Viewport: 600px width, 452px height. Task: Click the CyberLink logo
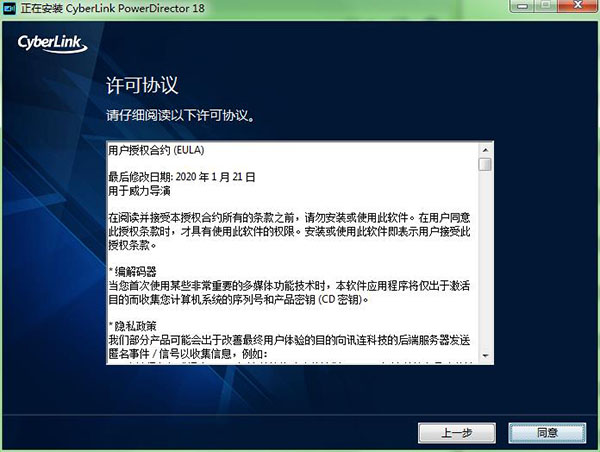point(52,44)
